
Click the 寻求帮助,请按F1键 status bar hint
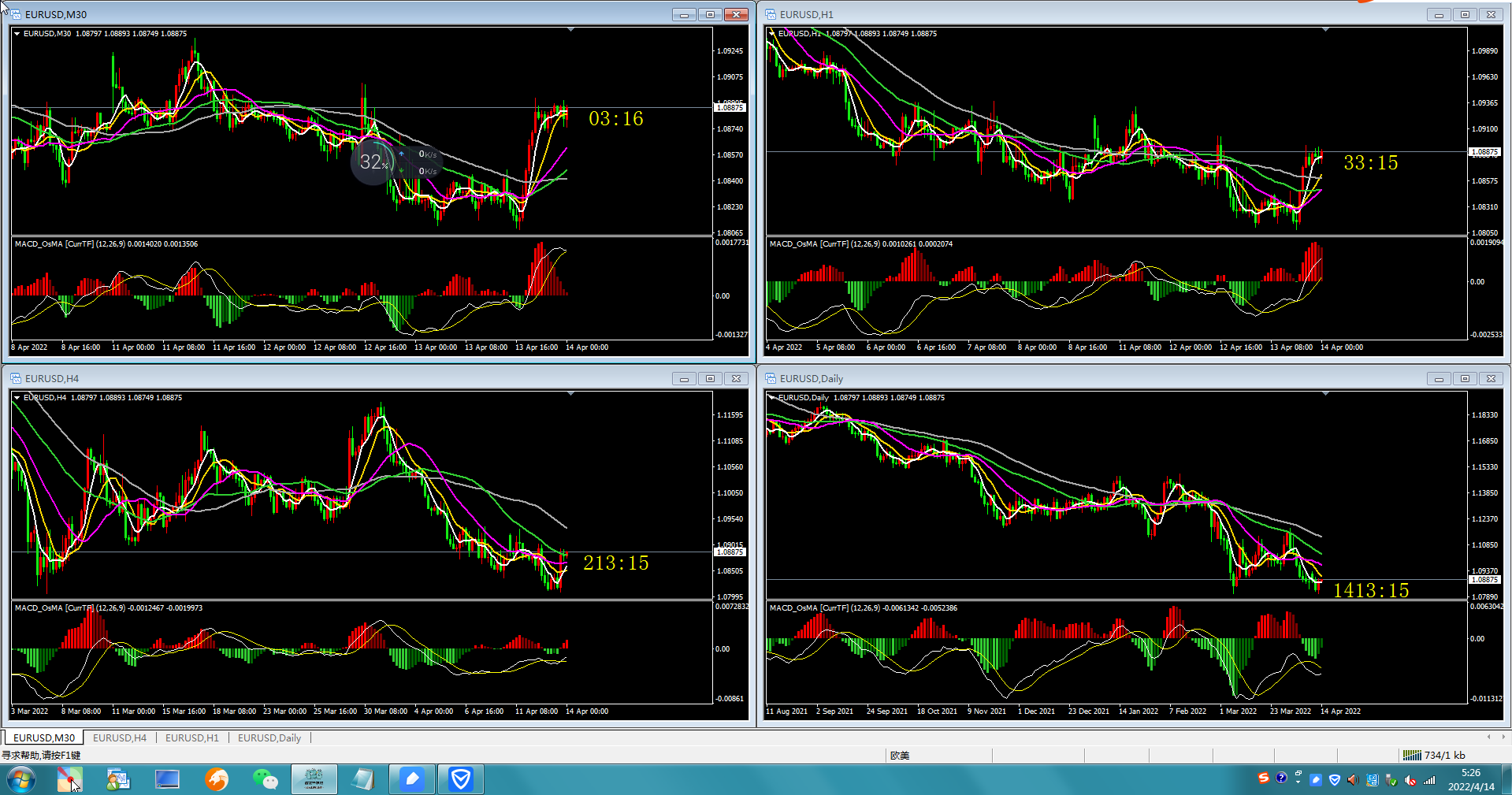pos(41,755)
